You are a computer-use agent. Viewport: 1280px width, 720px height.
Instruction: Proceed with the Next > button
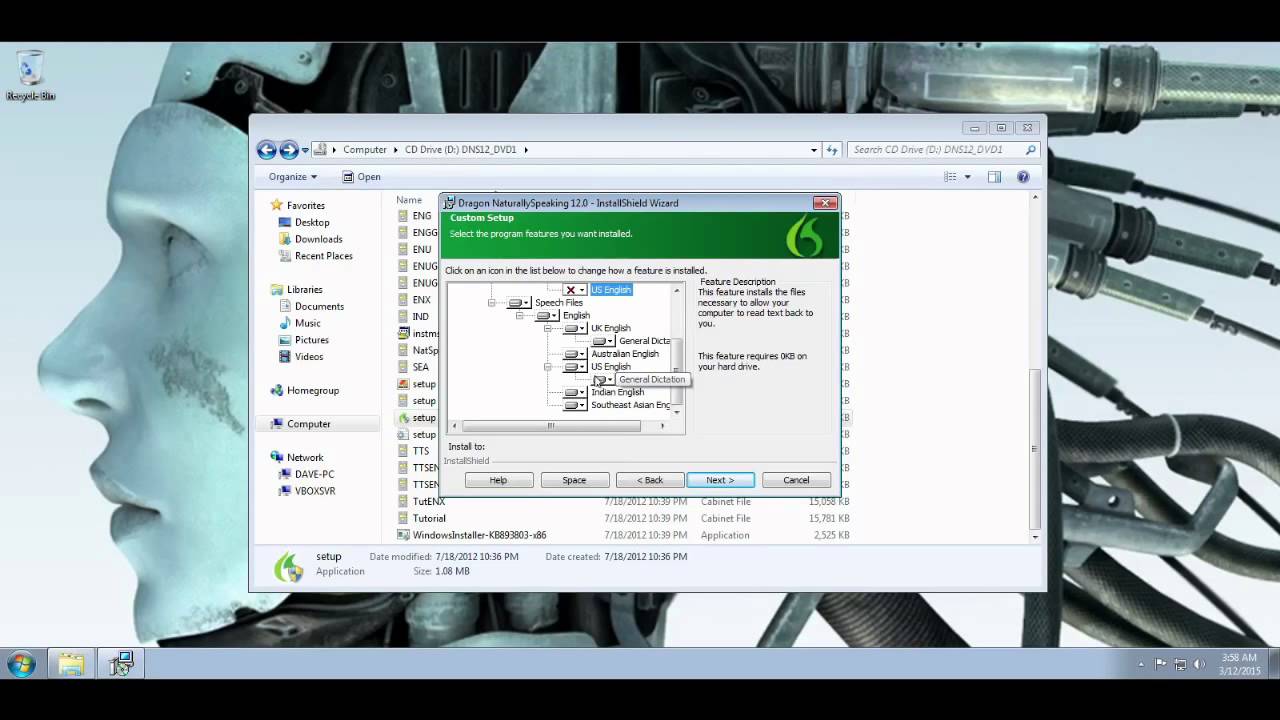click(720, 480)
